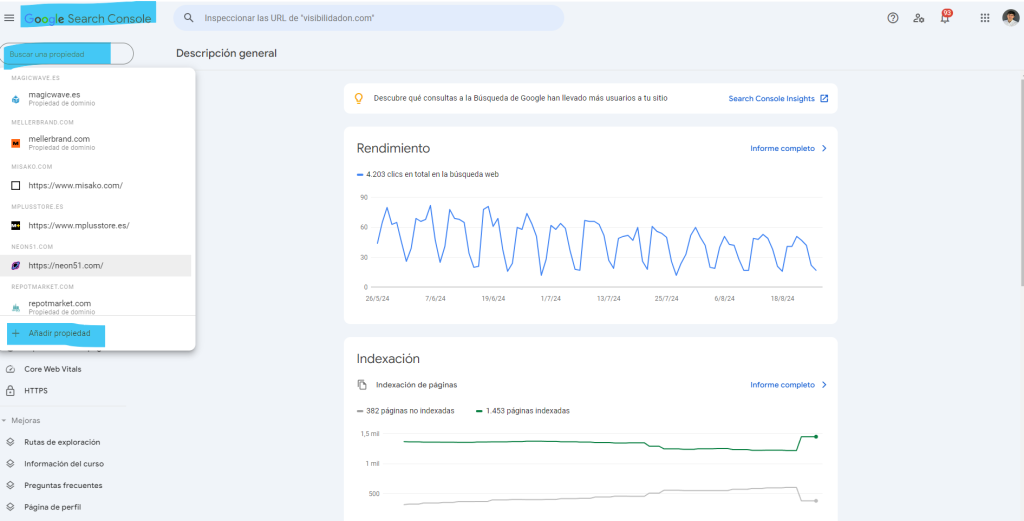1024x521 pixels.
Task: Click the HTTPS lock icon
Action: [x=11, y=390]
